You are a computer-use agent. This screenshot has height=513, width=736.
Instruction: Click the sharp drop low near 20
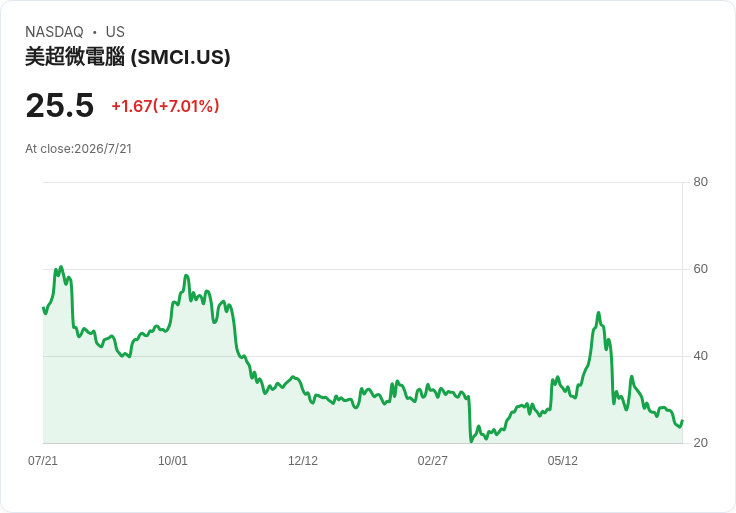coord(471,442)
